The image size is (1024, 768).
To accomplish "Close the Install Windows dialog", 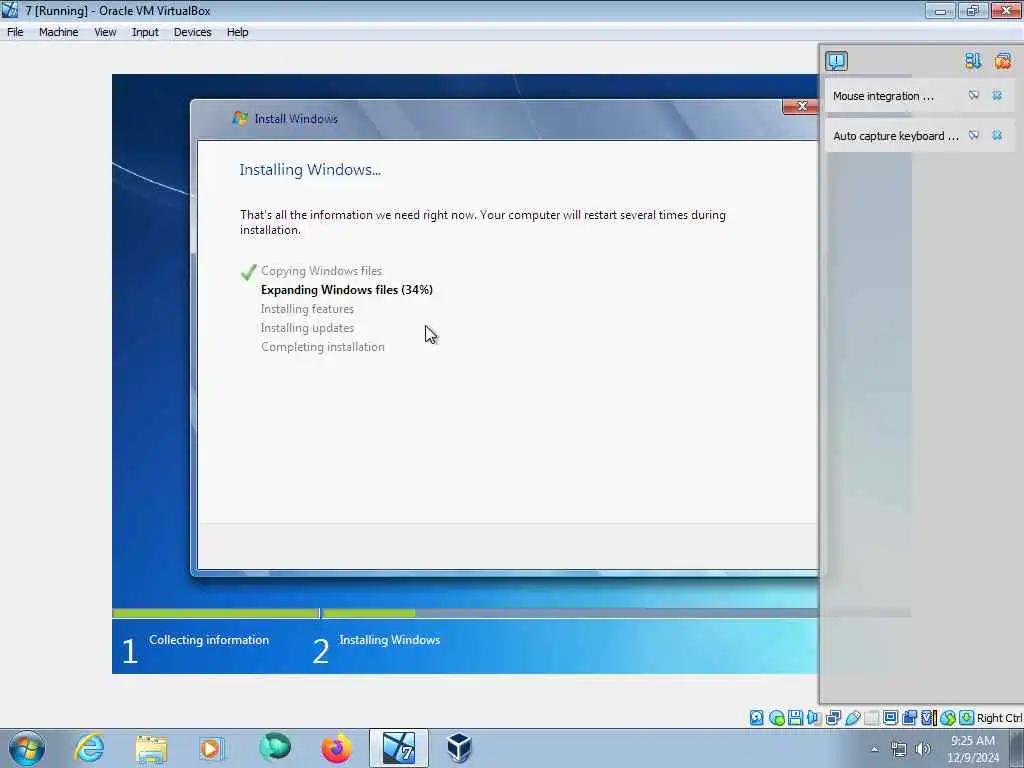I will click(x=801, y=106).
